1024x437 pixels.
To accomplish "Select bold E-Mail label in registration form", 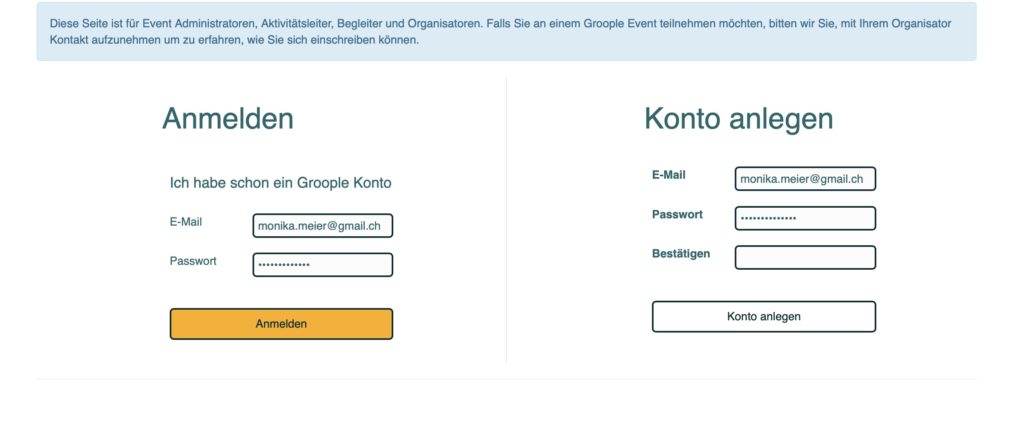I will (x=669, y=175).
